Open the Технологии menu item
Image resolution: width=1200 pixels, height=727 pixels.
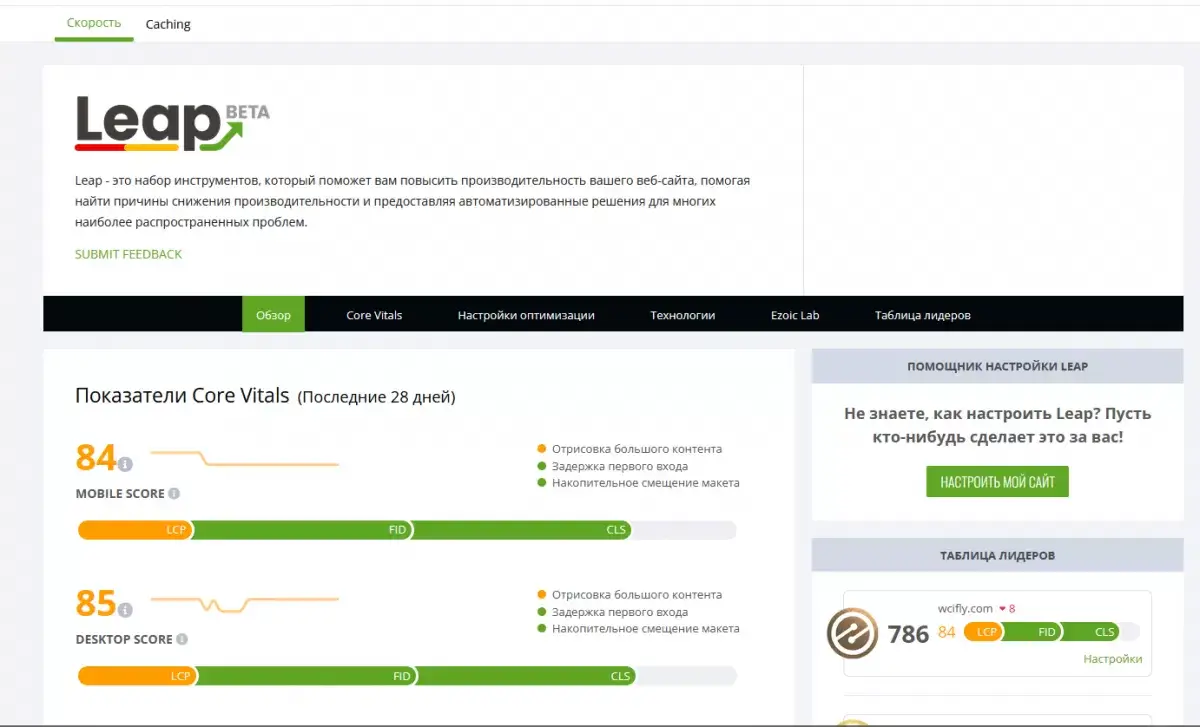(x=683, y=315)
